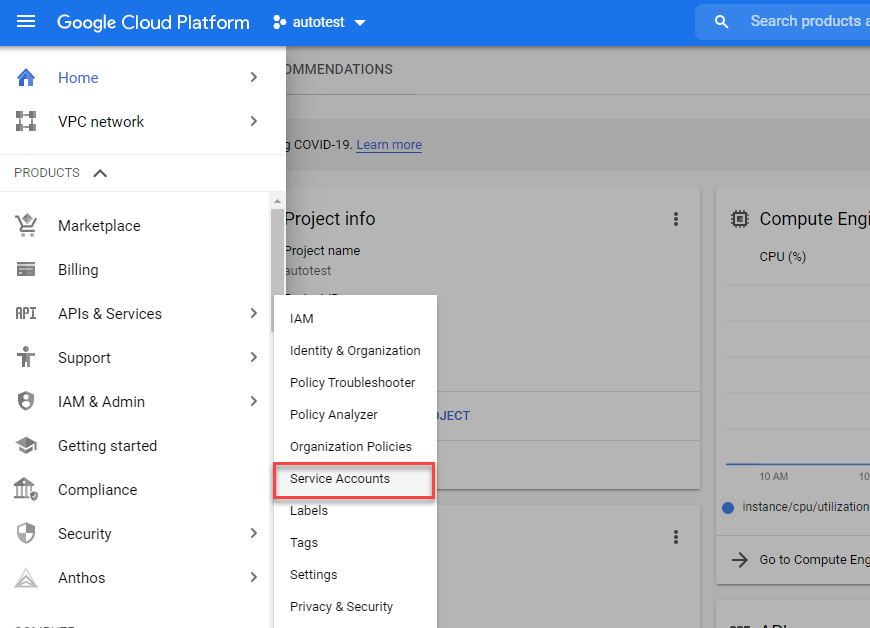Choose Policy Troubleshooter in the submenu

(x=352, y=383)
